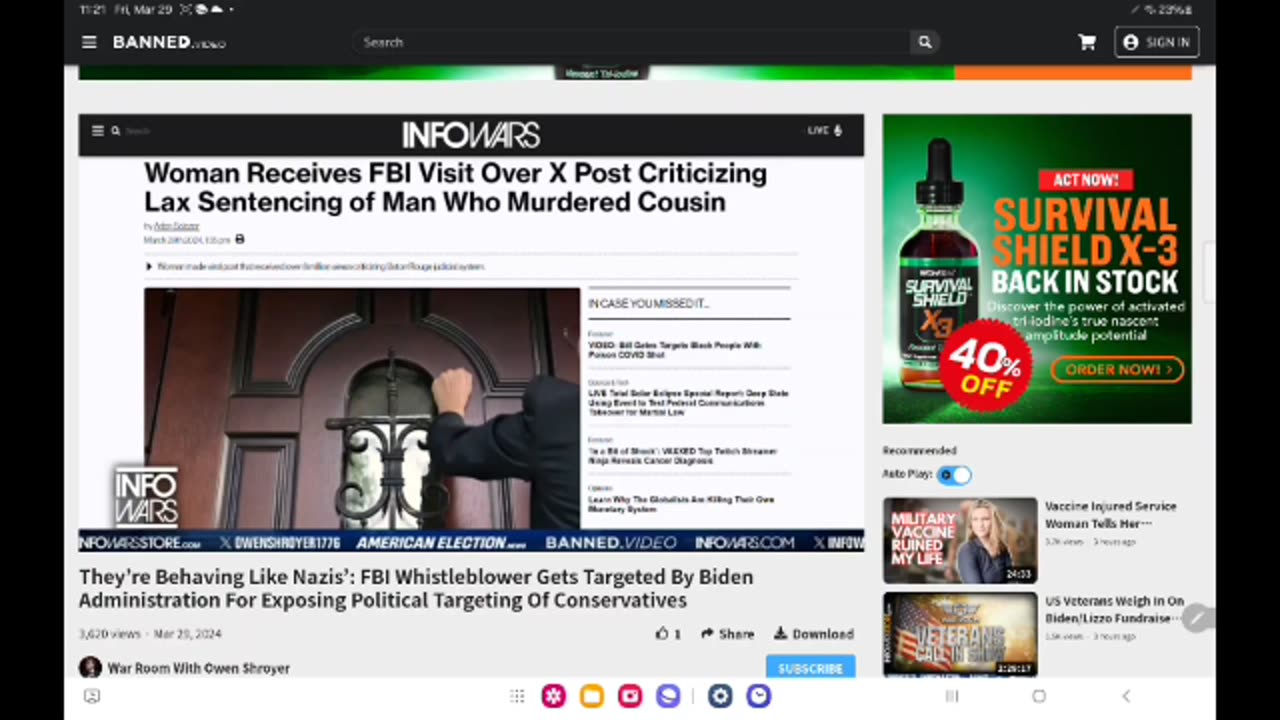The image size is (1280, 720).
Task: Open 'Vaccine Injured Service Woman Tells Her' title
Action: [1110, 514]
